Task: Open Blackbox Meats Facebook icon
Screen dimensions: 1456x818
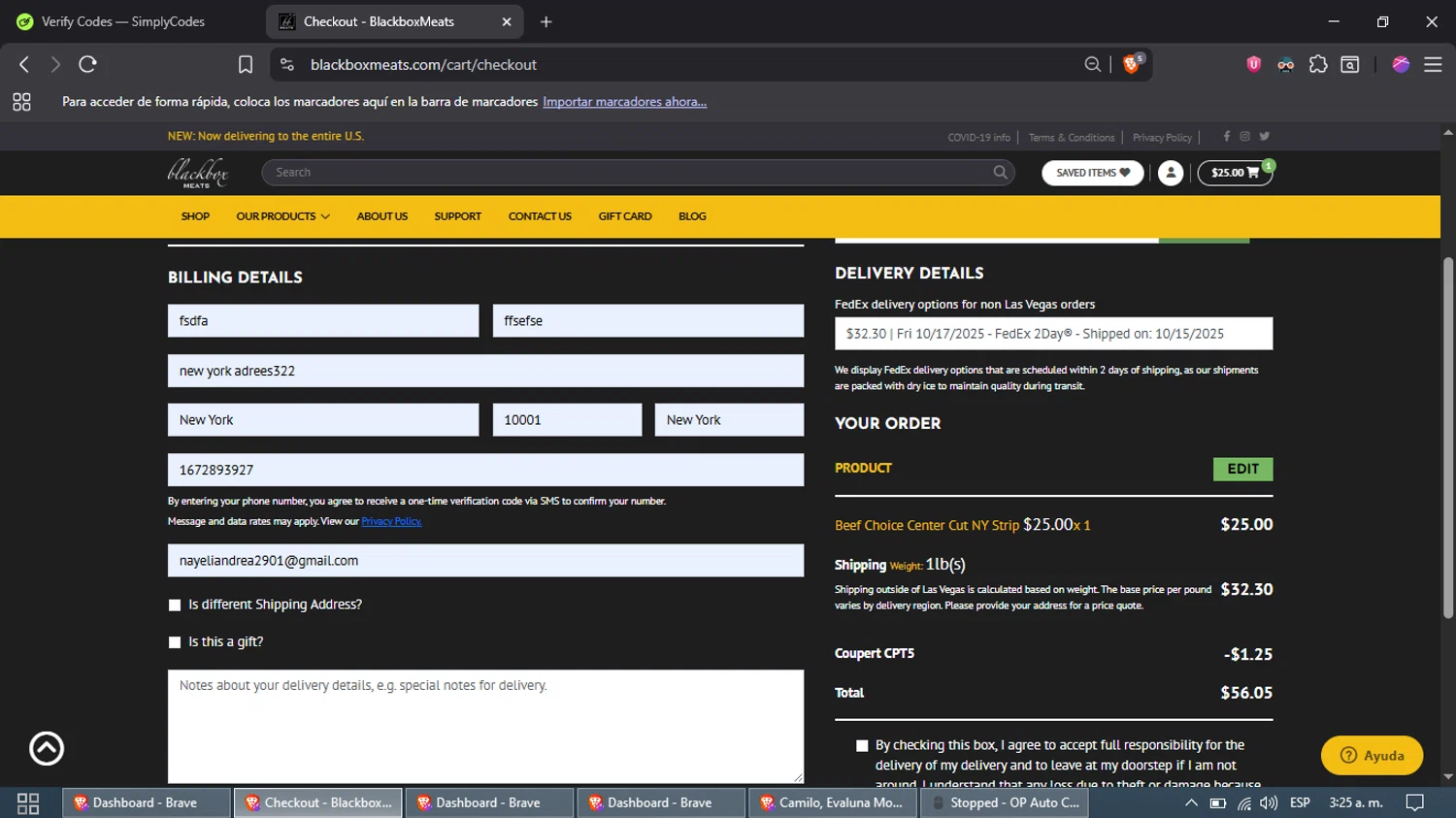Action: click(1227, 137)
